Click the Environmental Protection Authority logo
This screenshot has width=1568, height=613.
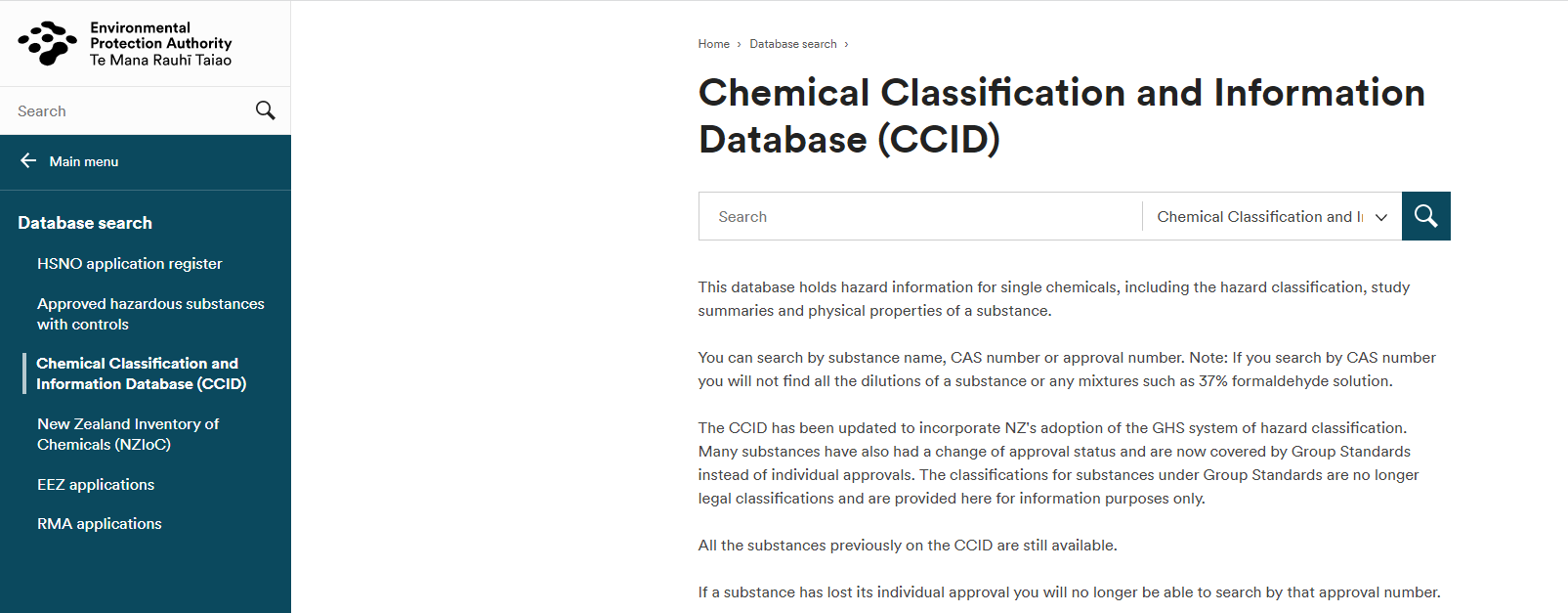[x=47, y=44]
